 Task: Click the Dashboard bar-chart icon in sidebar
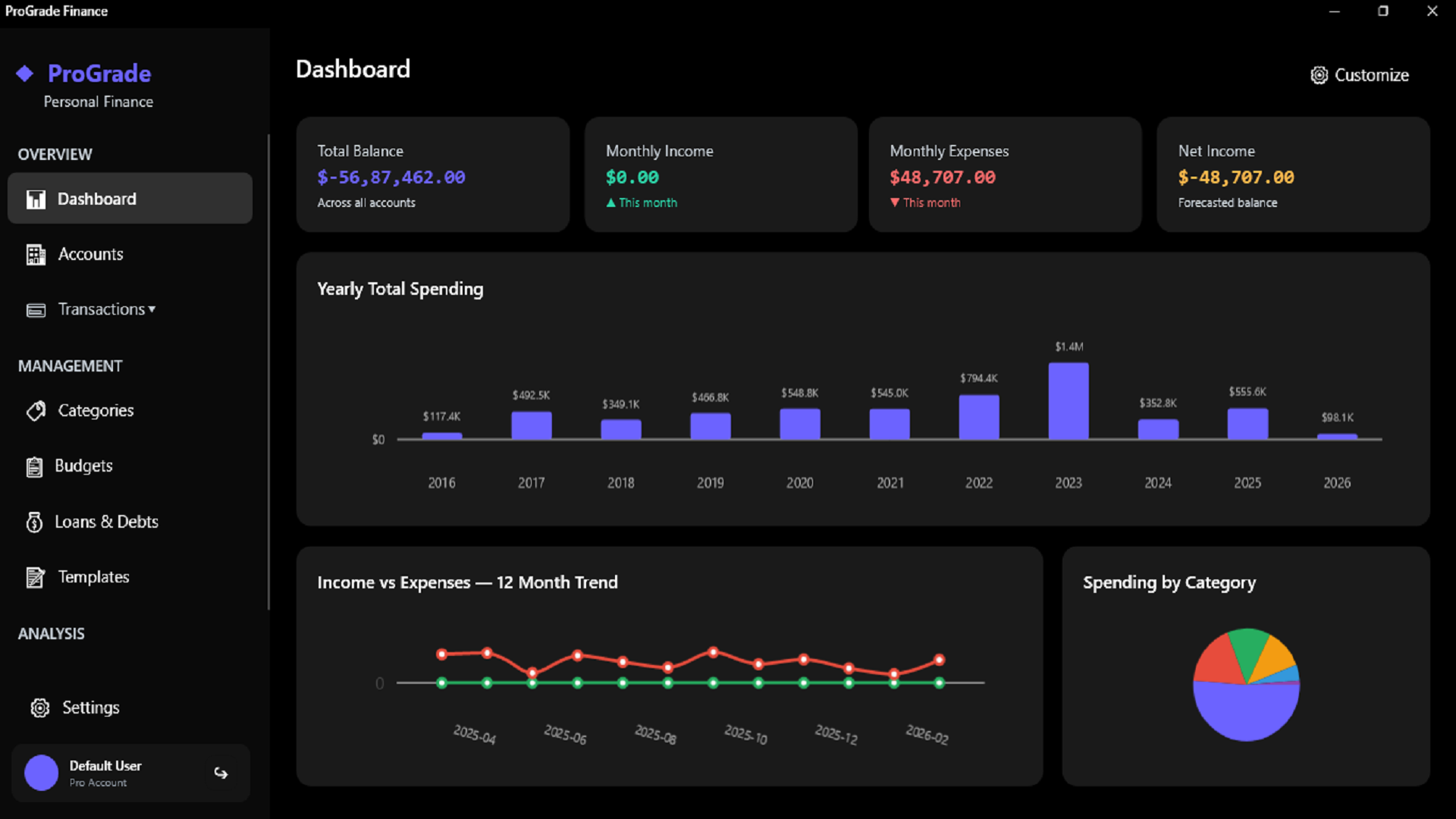36,199
